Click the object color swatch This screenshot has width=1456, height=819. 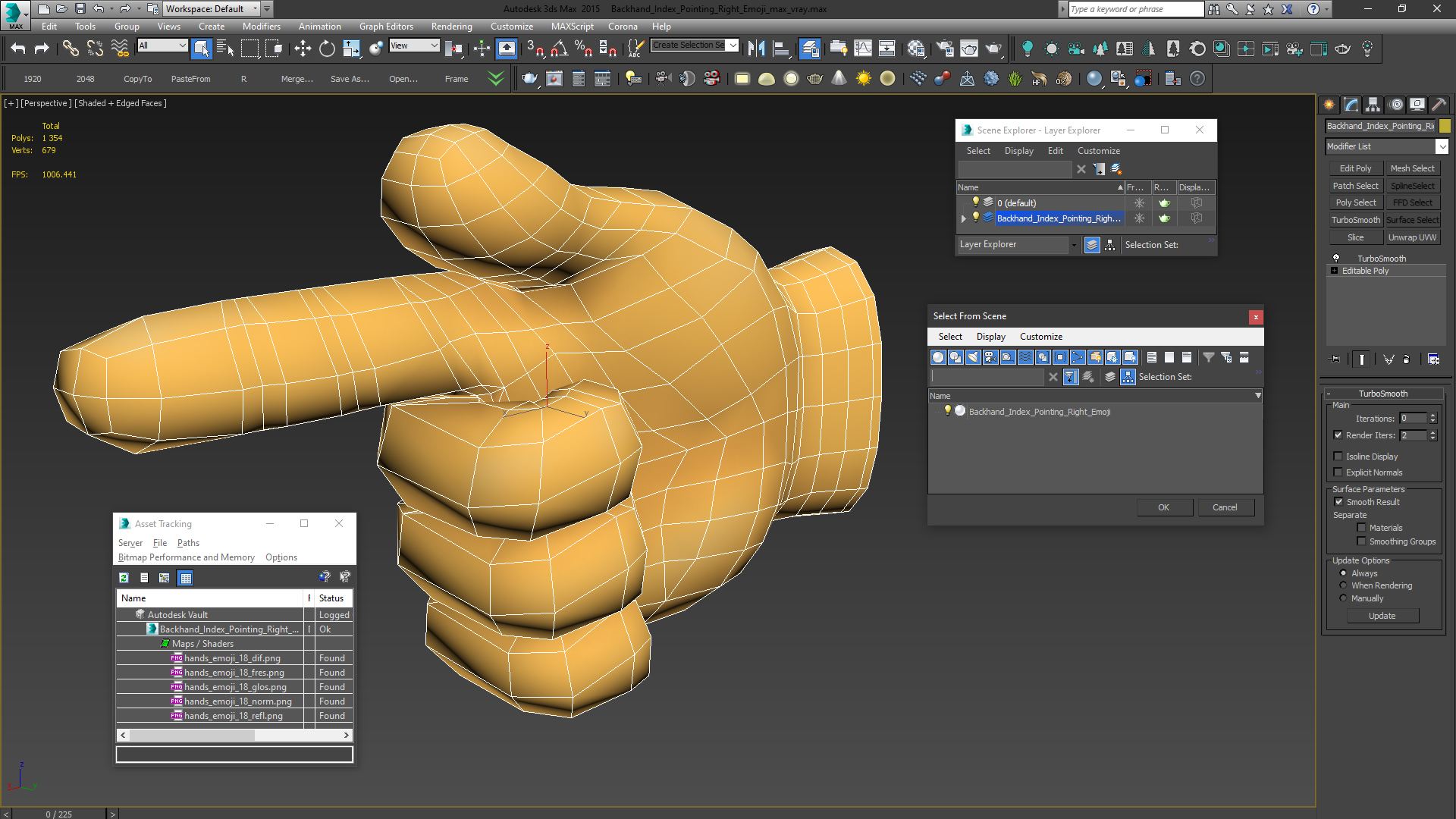point(1445,126)
